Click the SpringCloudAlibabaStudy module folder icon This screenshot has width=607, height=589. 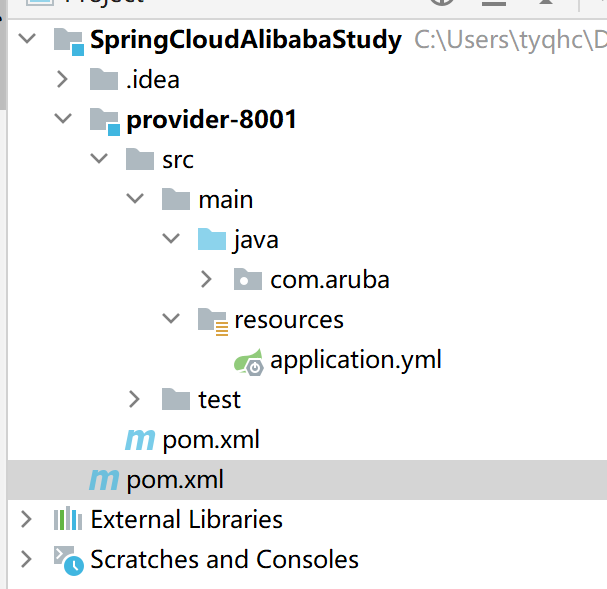(x=69, y=41)
